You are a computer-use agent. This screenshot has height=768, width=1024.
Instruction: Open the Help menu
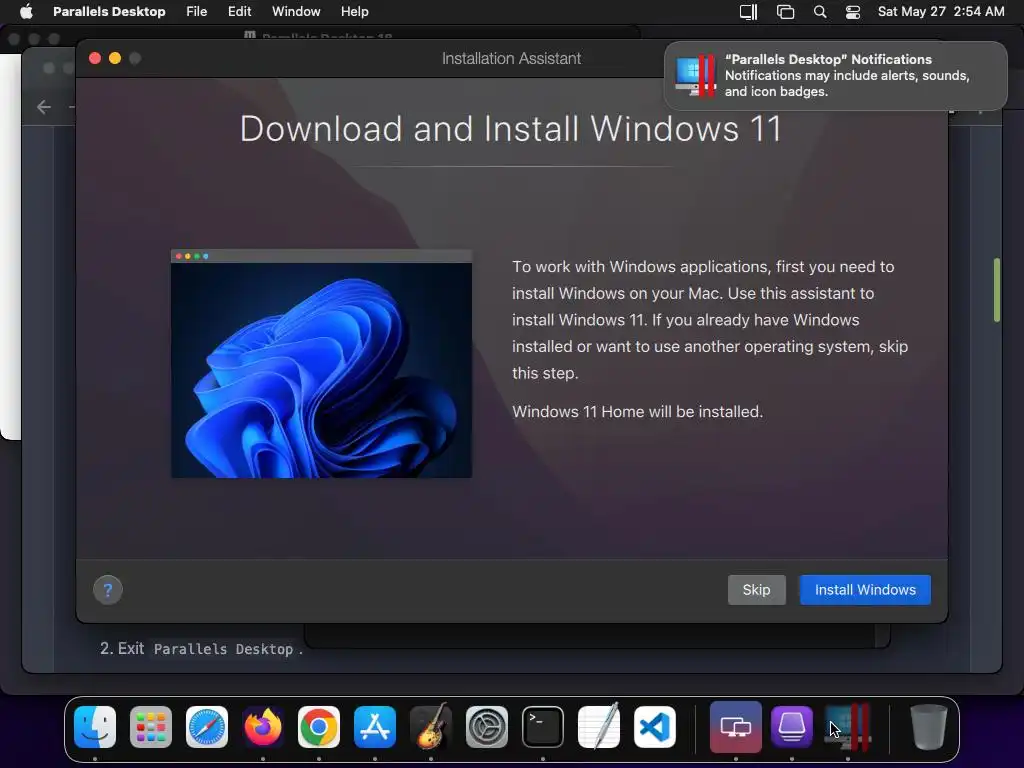pyautogui.click(x=355, y=11)
